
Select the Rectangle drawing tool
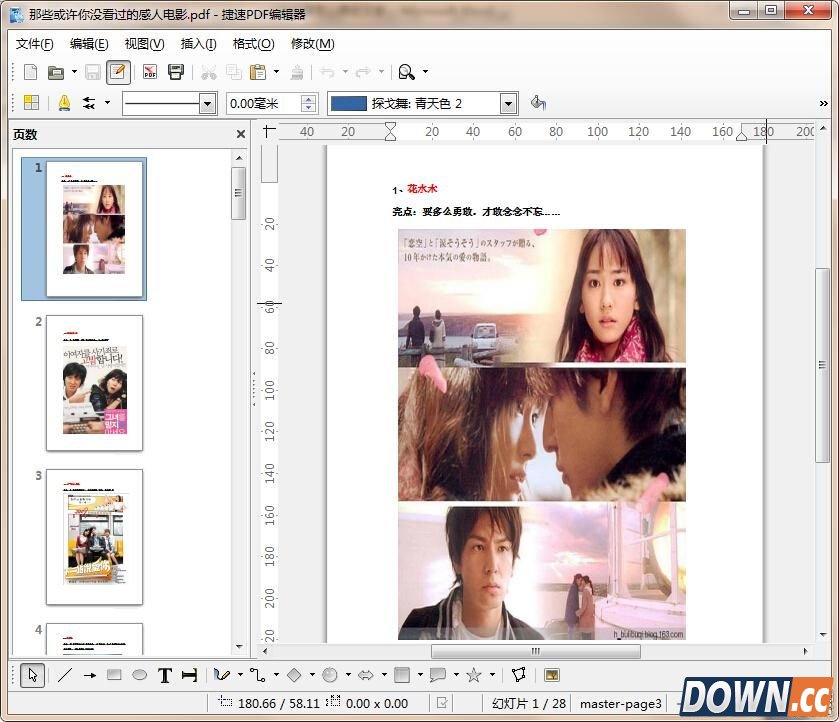click(x=114, y=675)
